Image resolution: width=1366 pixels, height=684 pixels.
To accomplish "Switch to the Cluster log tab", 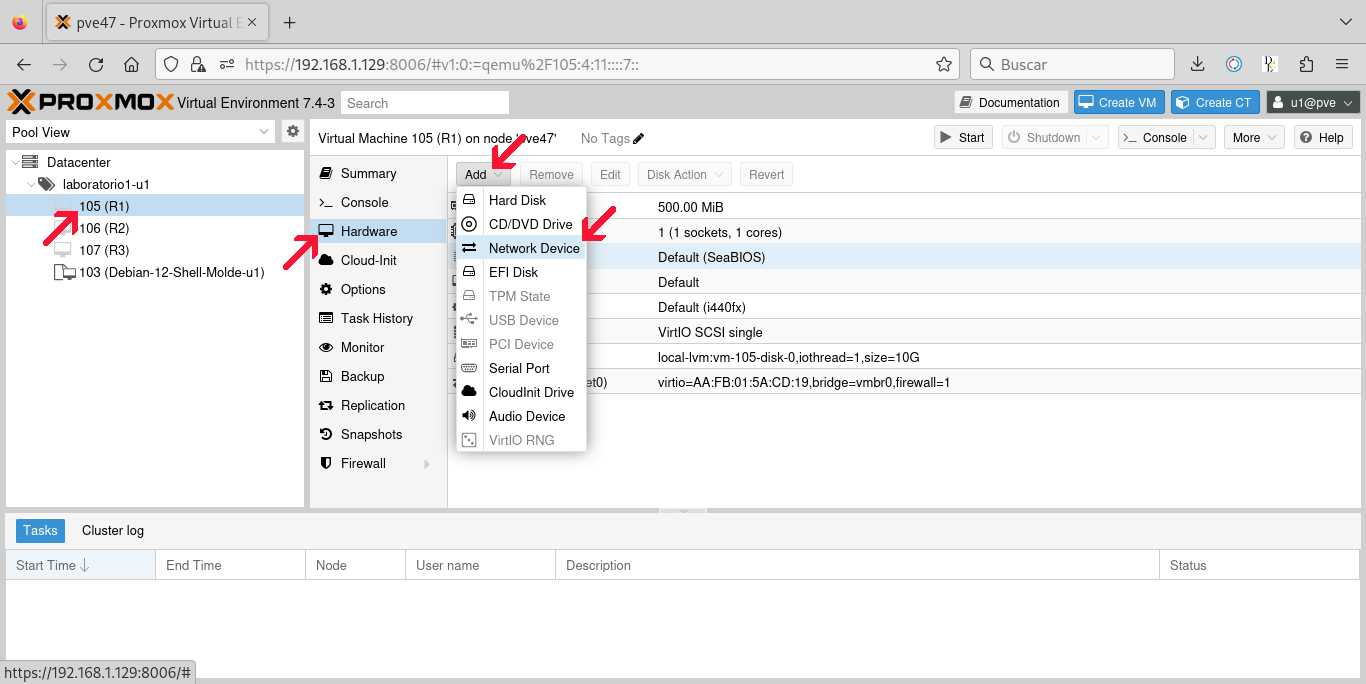I will pos(113,531).
